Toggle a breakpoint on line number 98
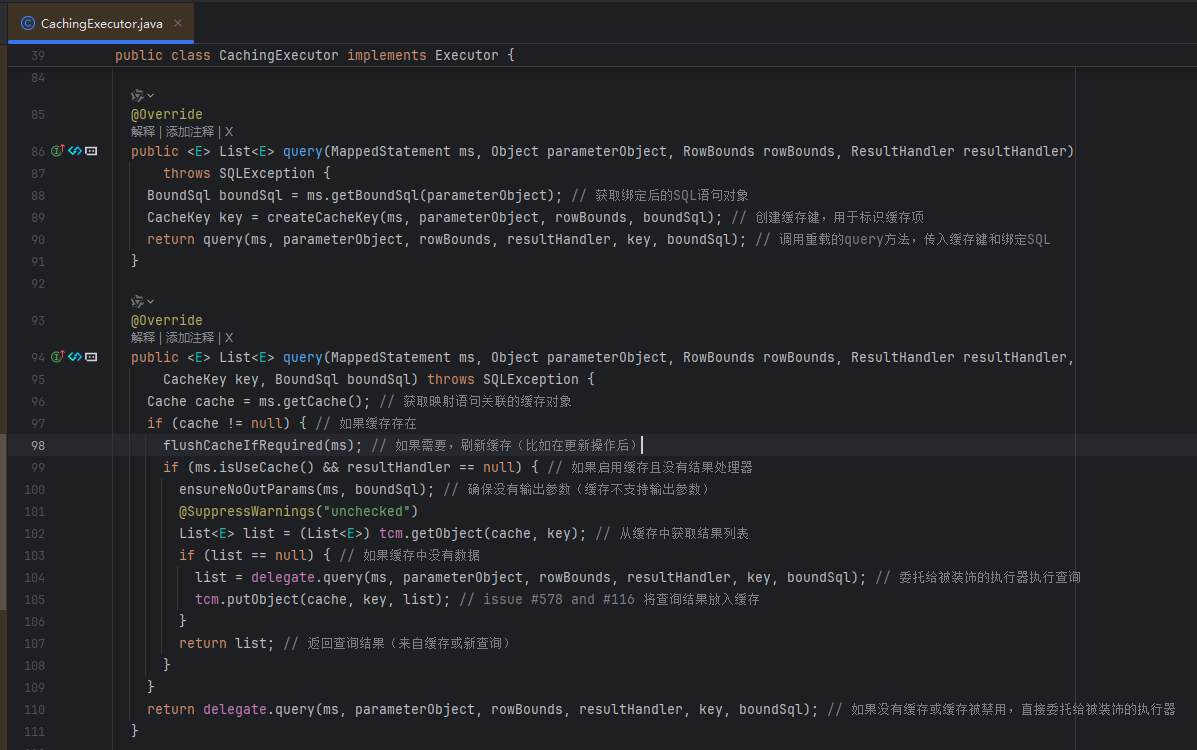This screenshot has height=750, width=1197. point(37,445)
